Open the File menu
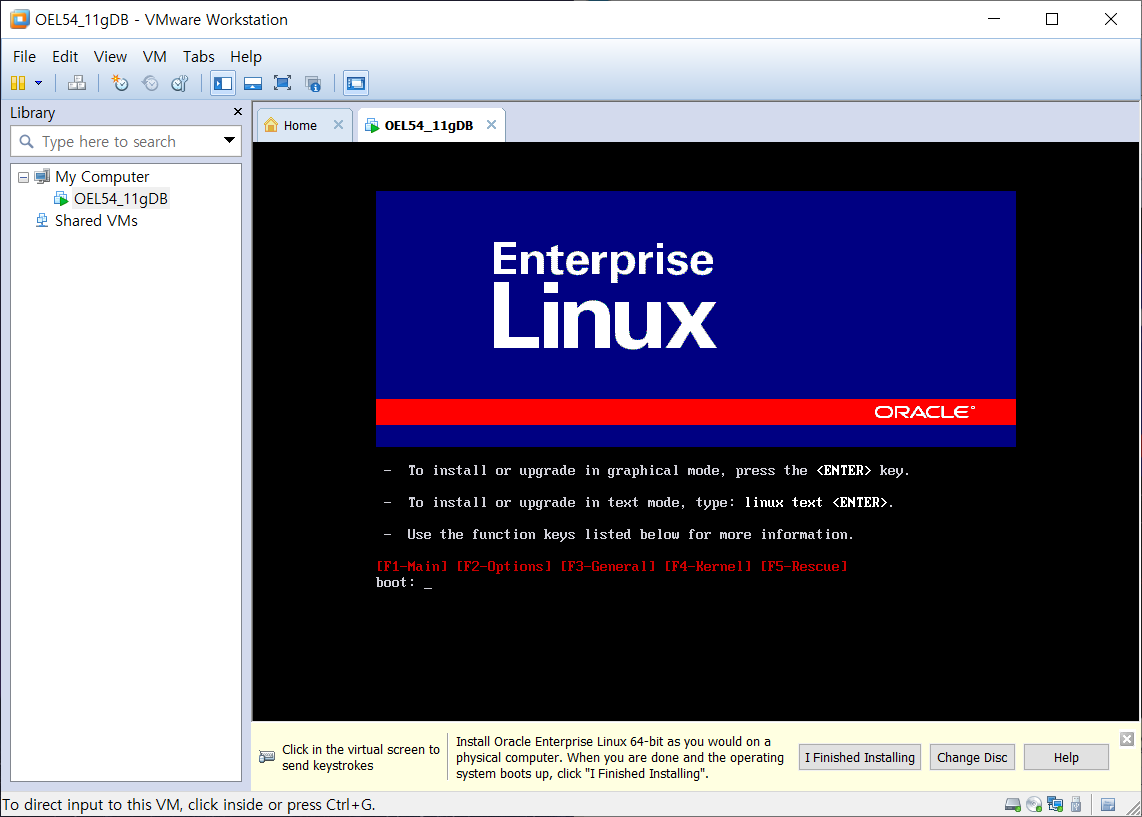Image resolution: width=1142 pixels, height=817 pixels. tap(24, 57)
